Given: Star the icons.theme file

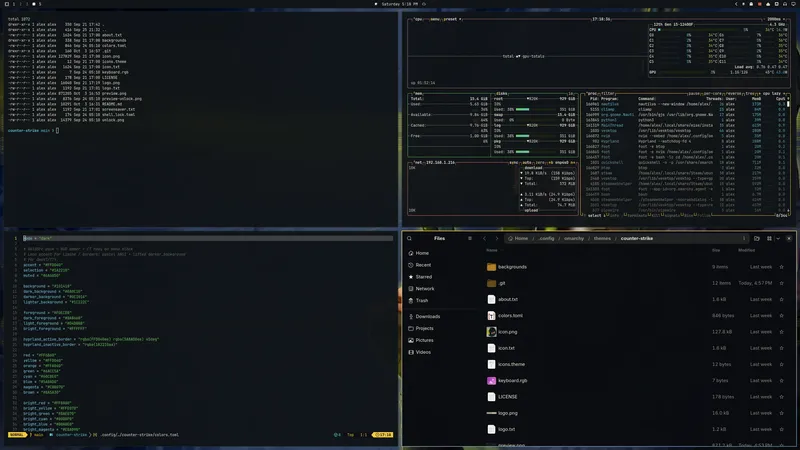Looking at the screenshot, I should tap(781, 364).
